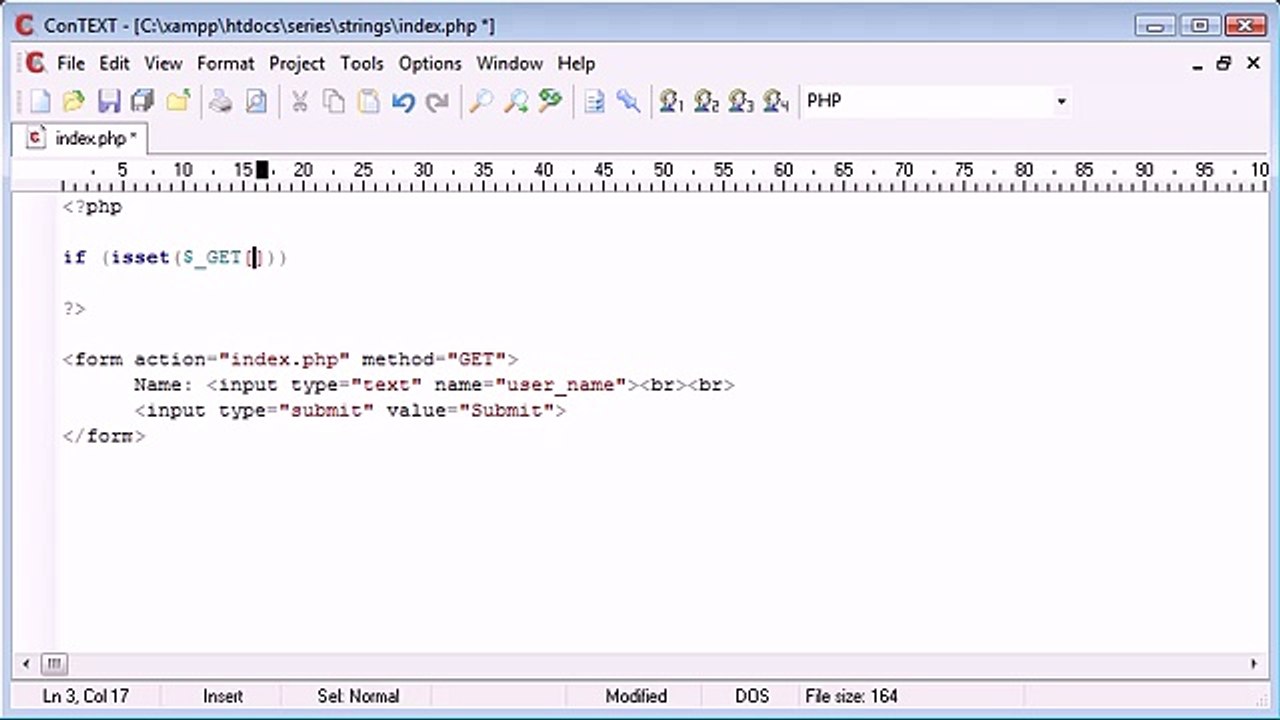Click '"user_name"' attribute value
Screen dimensions: 1280x720
[x=560, y=385]
